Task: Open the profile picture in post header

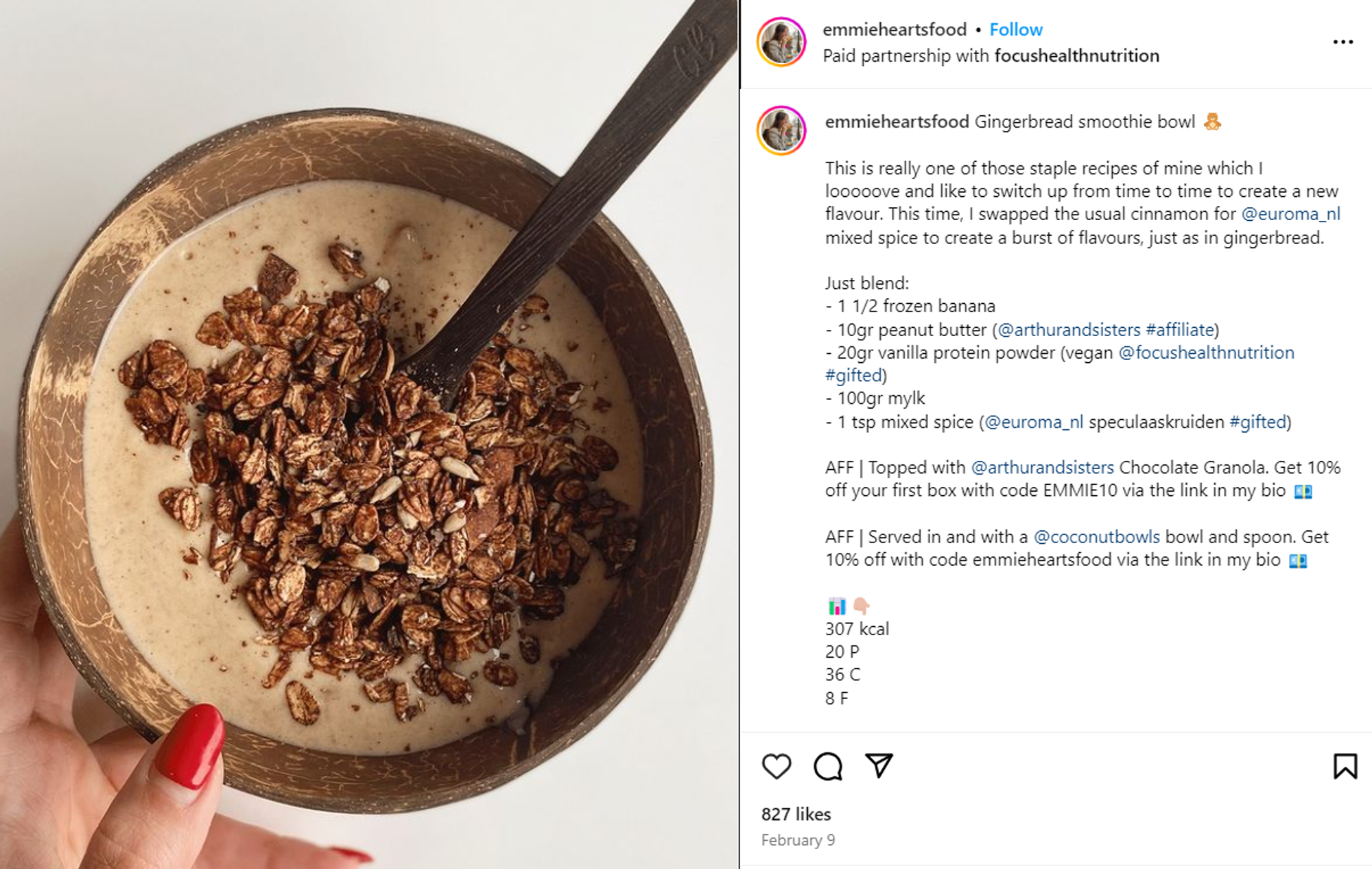Action: [x=781, y=42]
